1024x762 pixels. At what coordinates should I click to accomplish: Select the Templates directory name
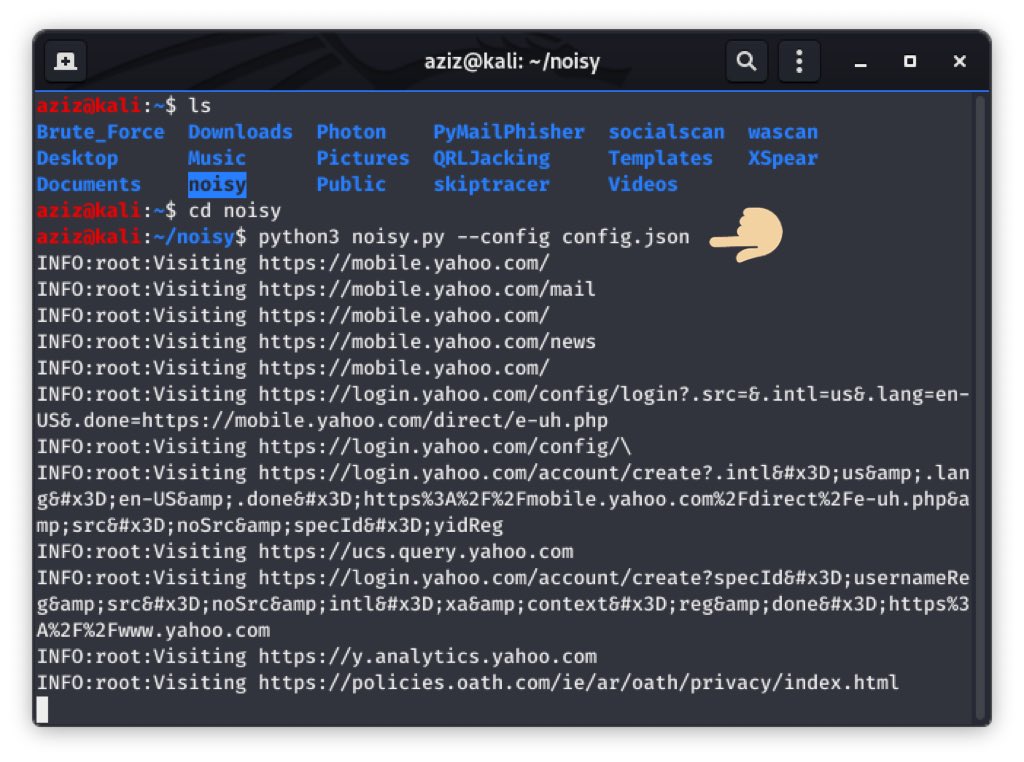click(660, 158)
